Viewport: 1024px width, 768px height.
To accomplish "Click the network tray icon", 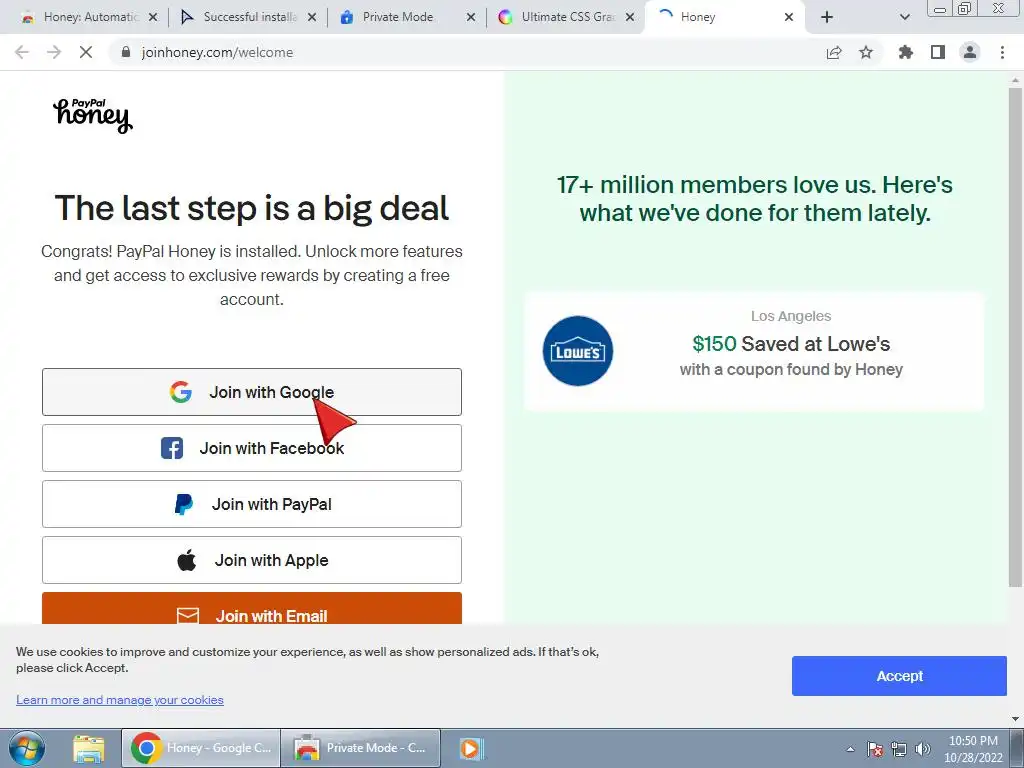I will pyautogui.click(x=899, y=749).
